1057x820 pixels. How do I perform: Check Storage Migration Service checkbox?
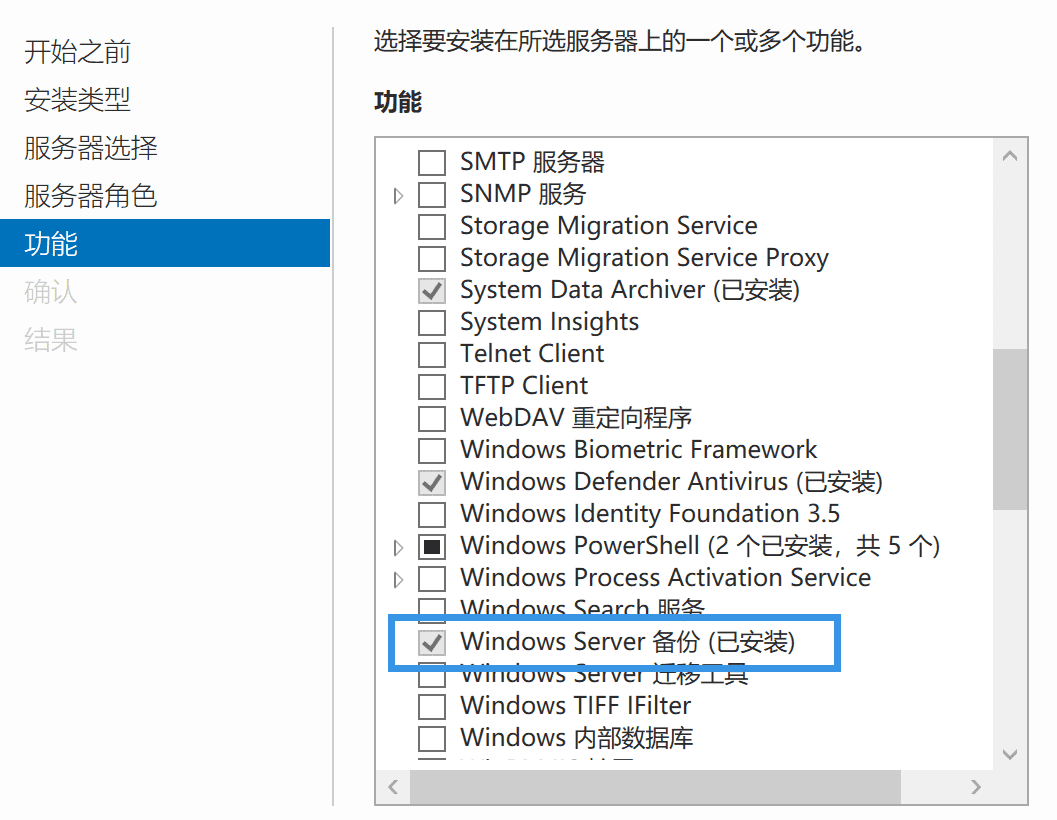(x=431, y=227)
